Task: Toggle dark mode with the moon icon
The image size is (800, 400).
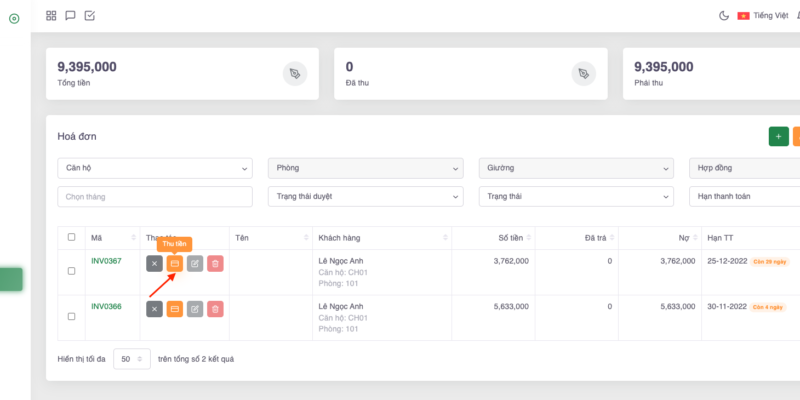Action: pyautogui.click(x=724, y=15)
